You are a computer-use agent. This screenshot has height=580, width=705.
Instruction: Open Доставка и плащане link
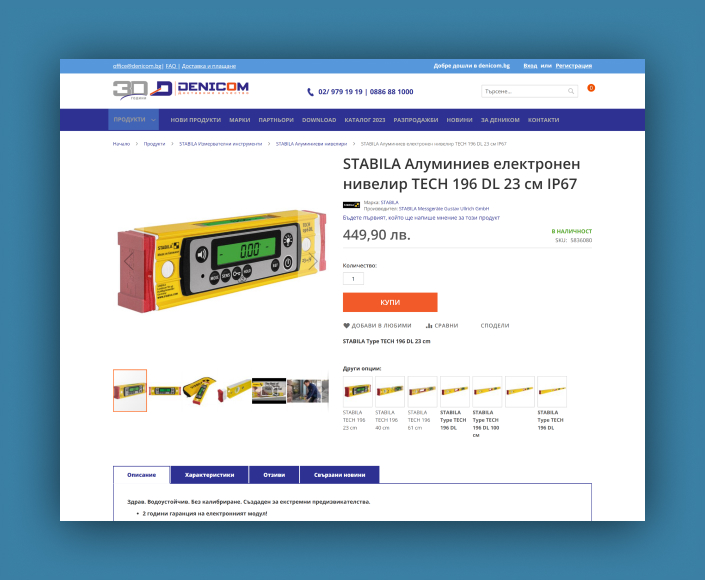click(x=209, y=66)
